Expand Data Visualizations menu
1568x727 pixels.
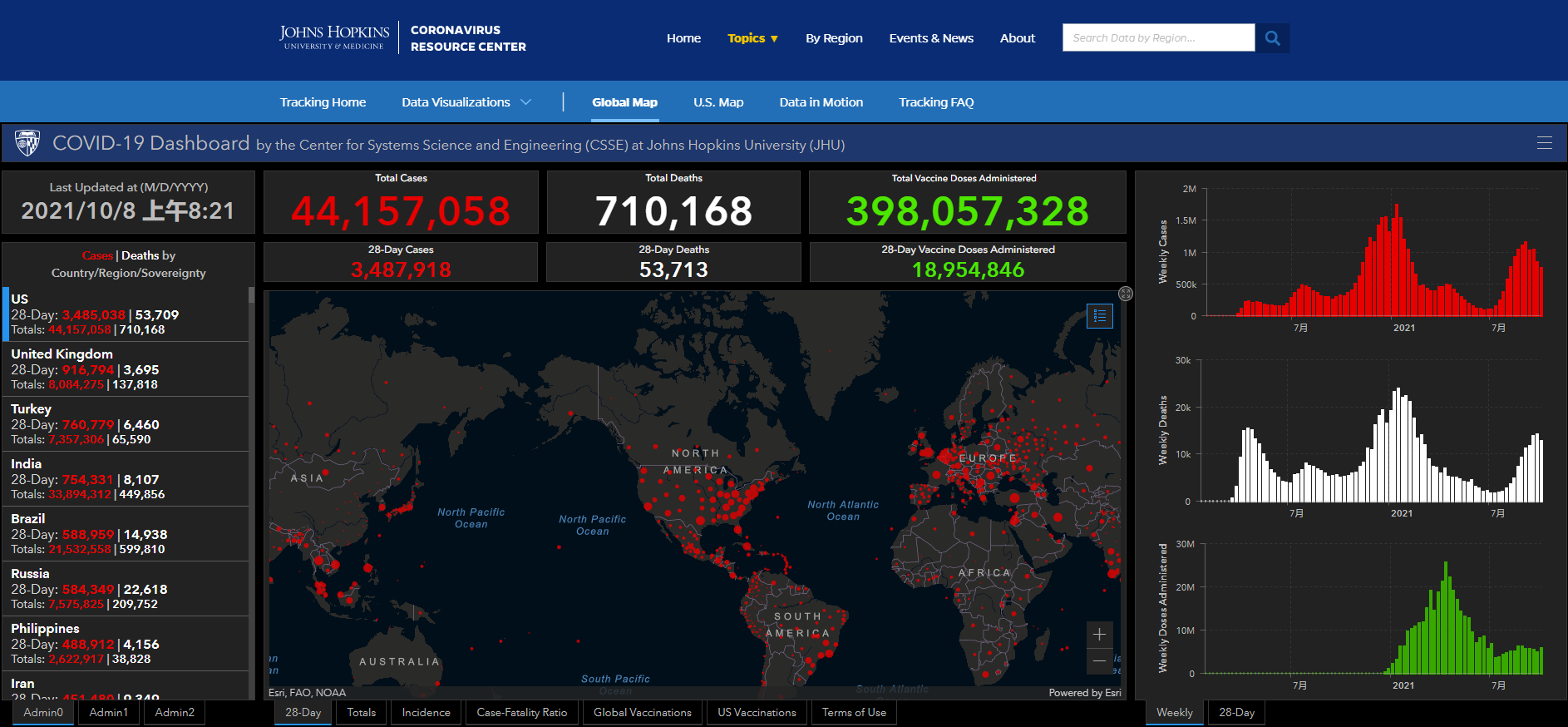coord(466,102)
